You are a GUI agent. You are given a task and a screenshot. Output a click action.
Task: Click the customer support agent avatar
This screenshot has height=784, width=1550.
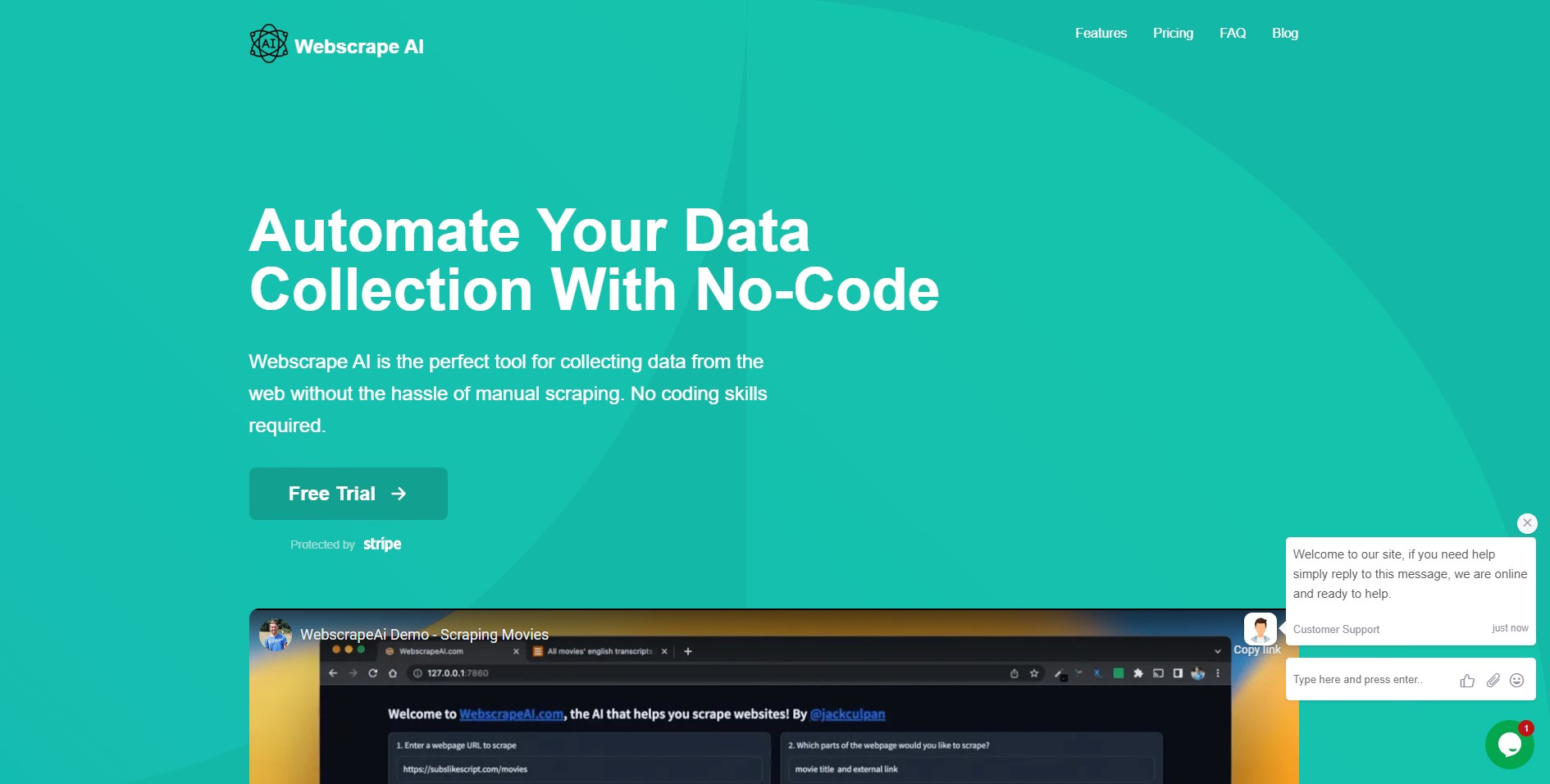point(1261,629)
